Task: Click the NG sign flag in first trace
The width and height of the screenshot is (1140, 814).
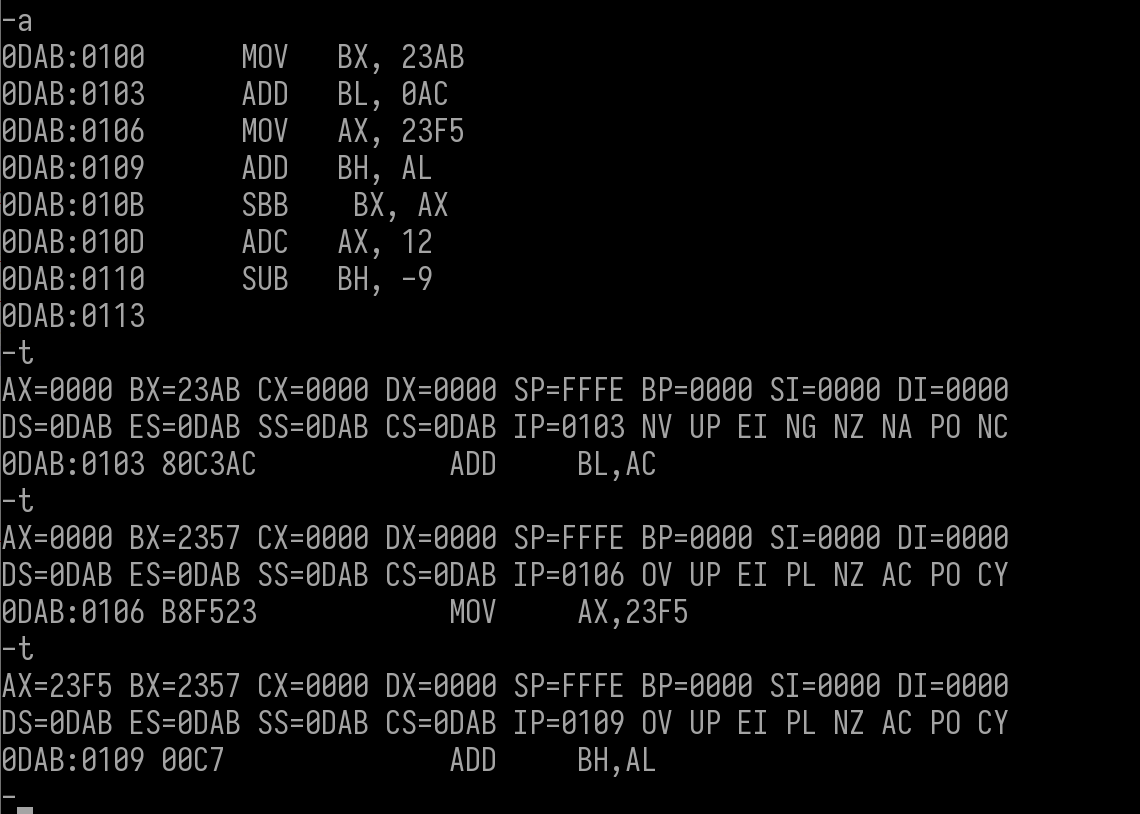Action: 800,427
